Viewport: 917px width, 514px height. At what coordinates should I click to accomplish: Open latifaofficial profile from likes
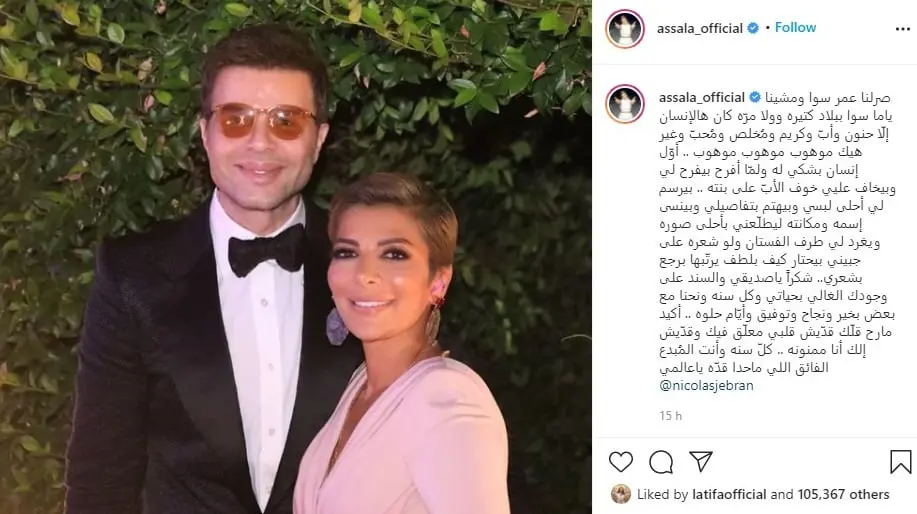(x=729, y=494)
